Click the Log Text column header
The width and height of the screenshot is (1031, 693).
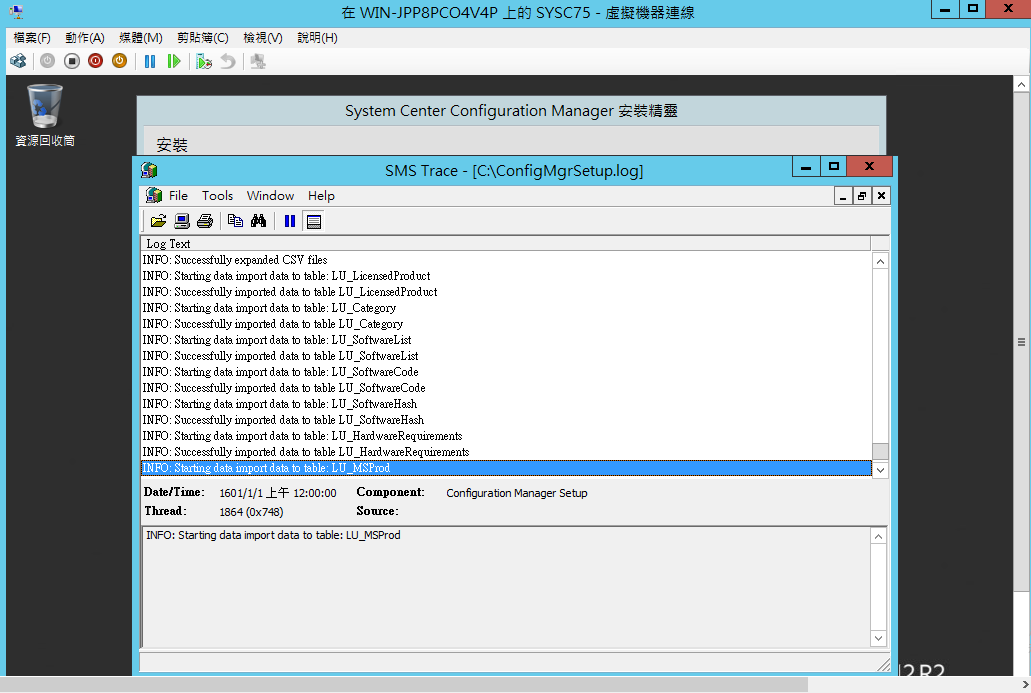506,243
